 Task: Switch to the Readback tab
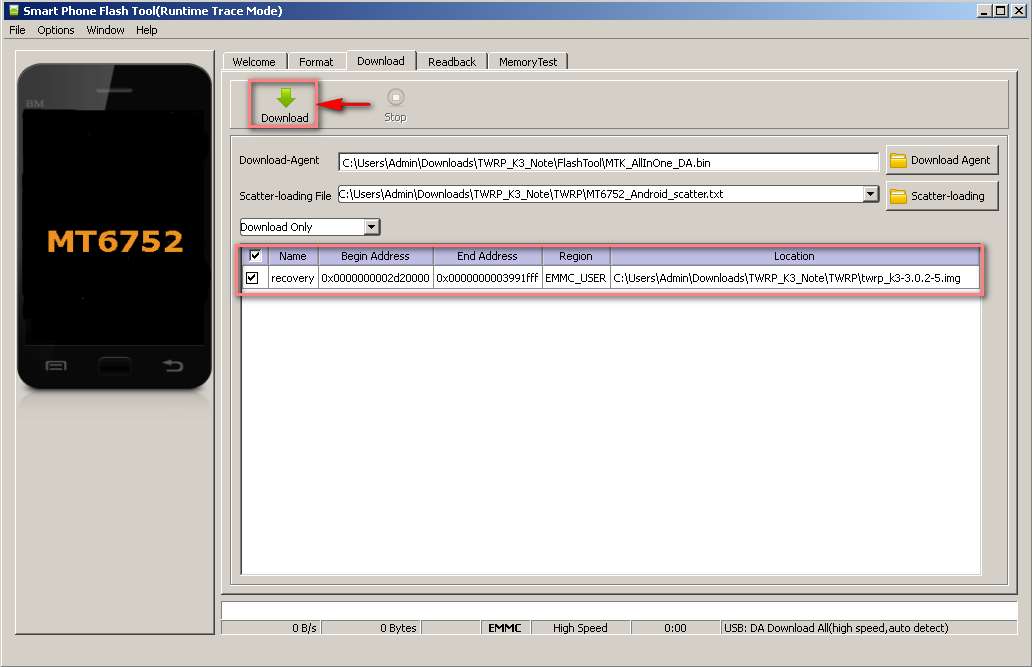(x=452, y=62)
